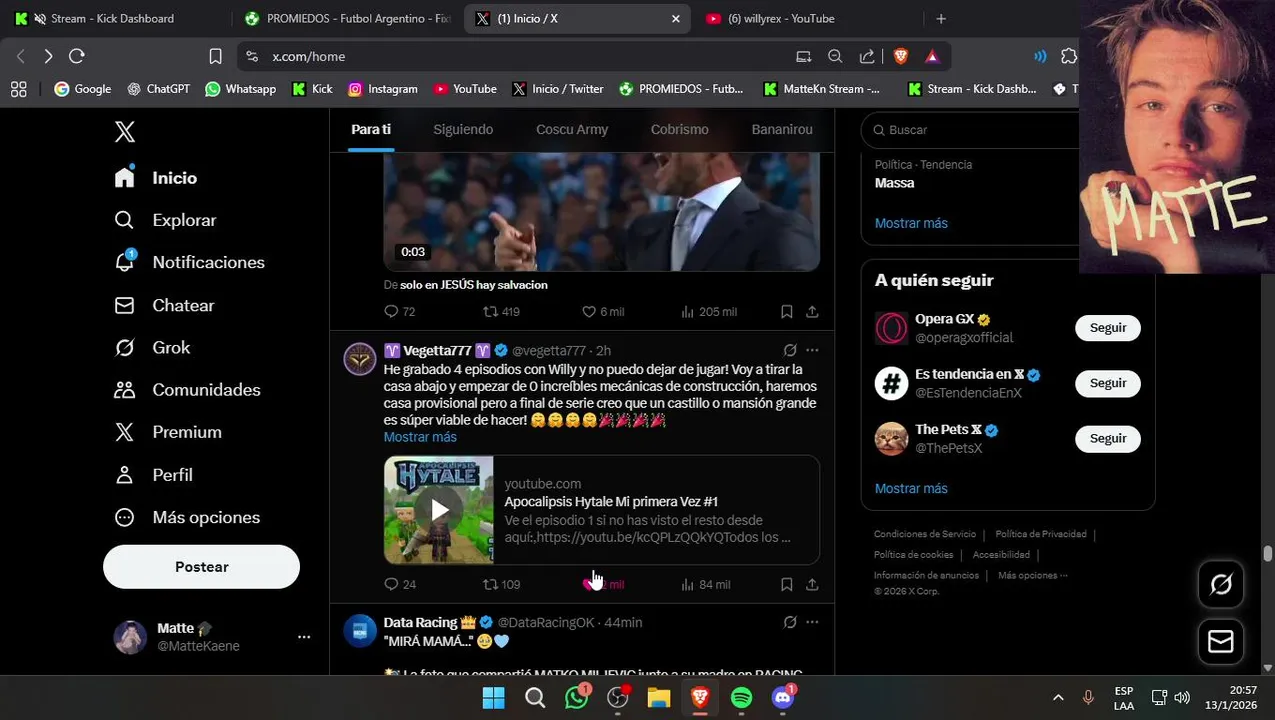Open Data Racing profile avatar

[x=360, y=630]
